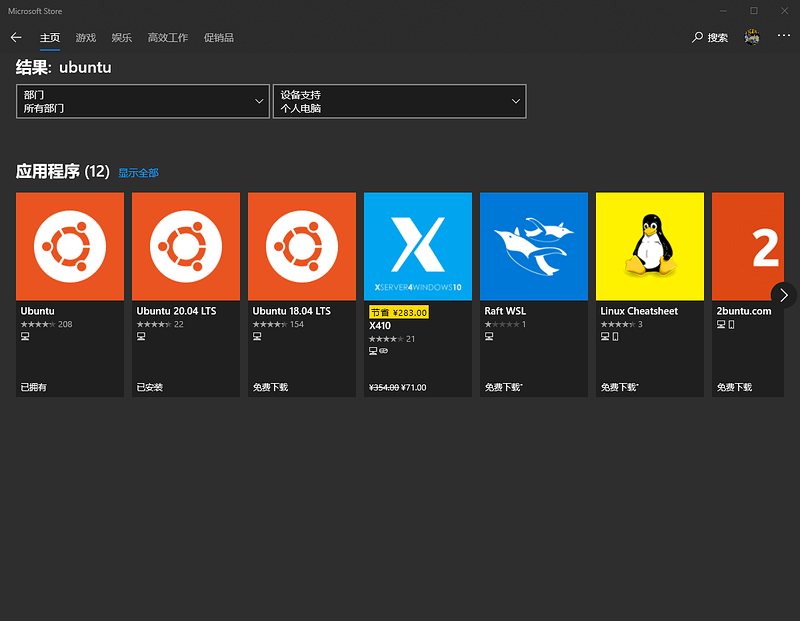800x621 pixels.
Task: Open the search magnifier icon
Action: click(697, 37)
